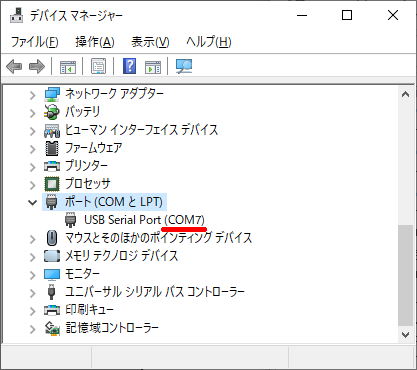417x370 pixels.
Task: Maximize the デバイス マネージャー window
Action: pos(347,15)
